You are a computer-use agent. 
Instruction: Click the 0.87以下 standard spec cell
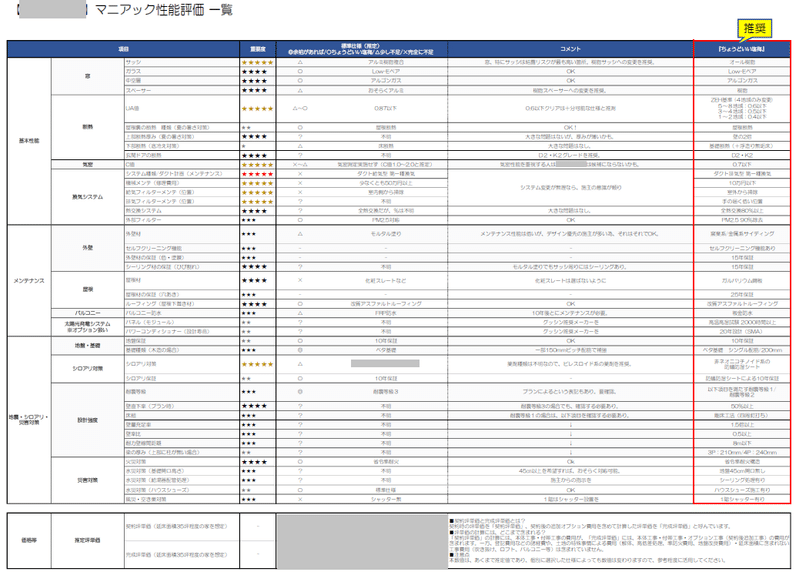pos(386,109)
